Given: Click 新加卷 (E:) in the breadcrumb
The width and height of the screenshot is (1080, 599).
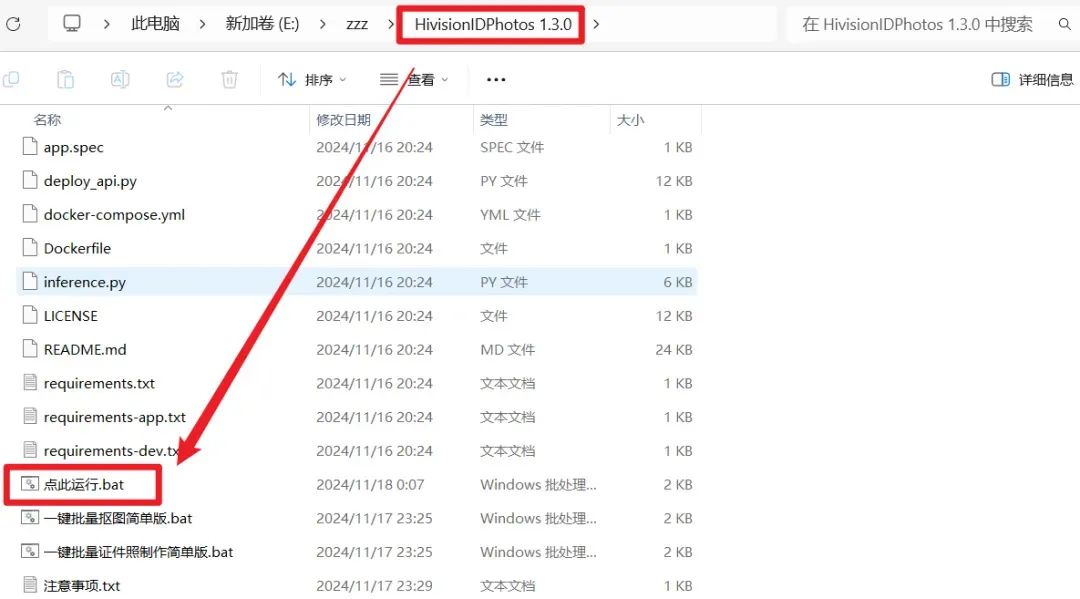Looking at the screenshot, I should point(262,24).
